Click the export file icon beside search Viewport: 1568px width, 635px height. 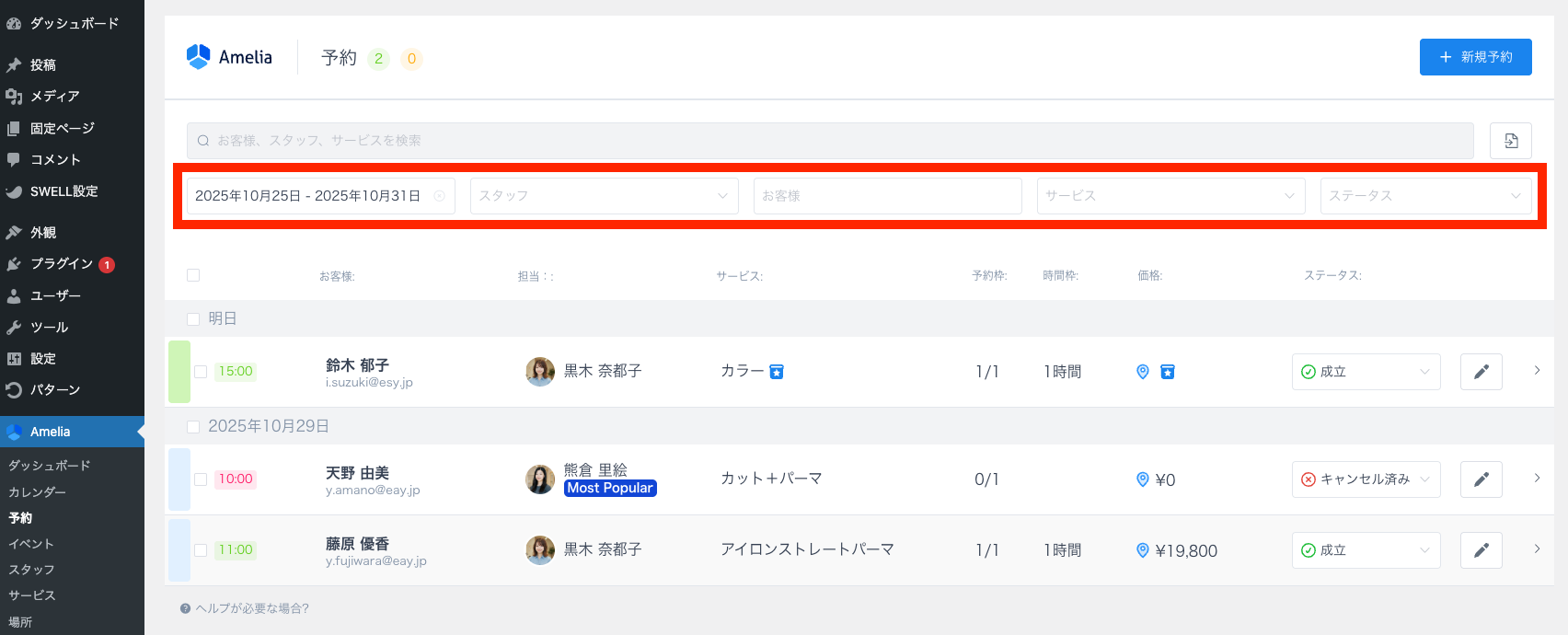tap(1511, 141)
